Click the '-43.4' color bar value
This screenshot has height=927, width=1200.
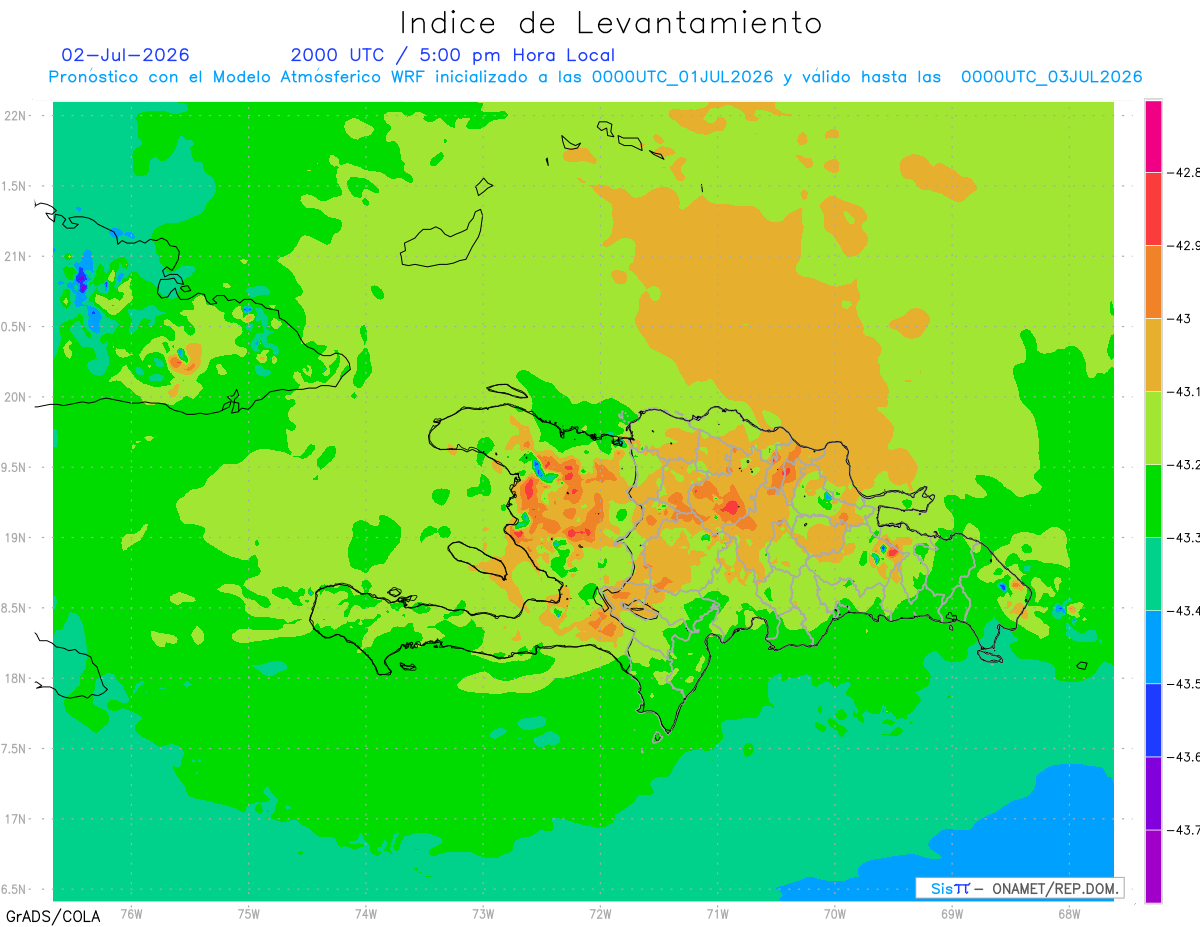[x=1186, y=611]
